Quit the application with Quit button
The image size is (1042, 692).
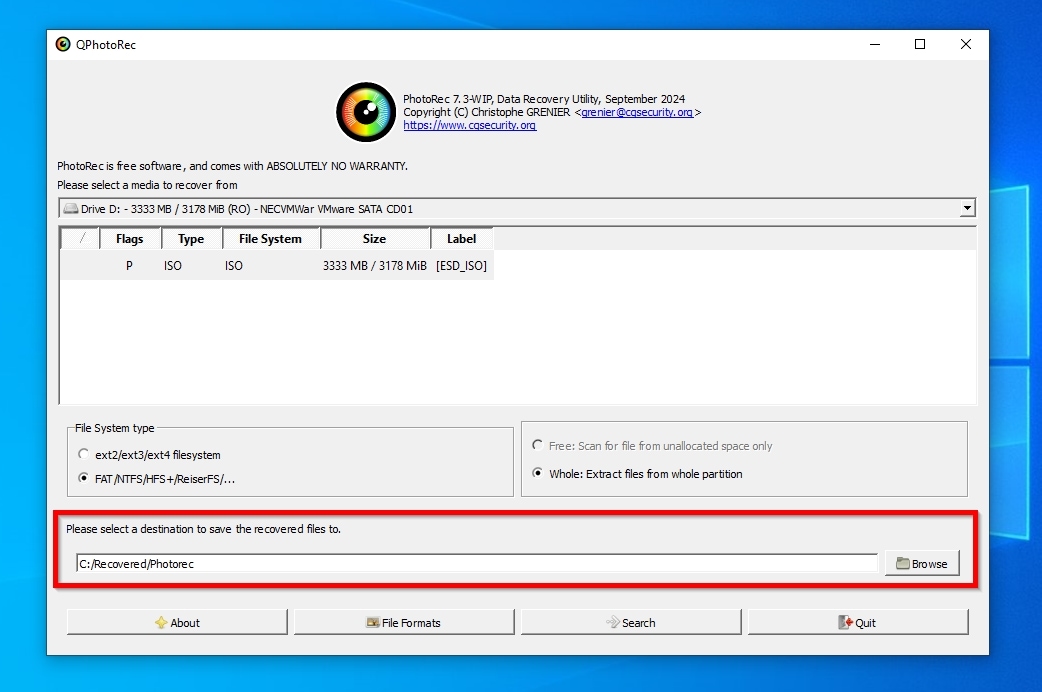tap(858, 622)
